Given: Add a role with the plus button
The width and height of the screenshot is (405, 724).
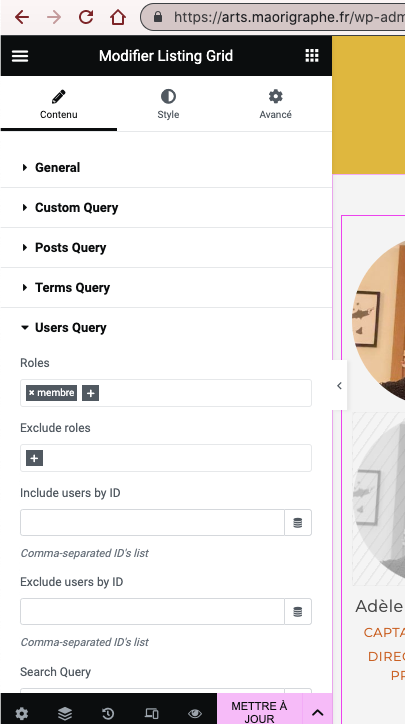Looking at the screenshot, I should click(x=91, y=393).
